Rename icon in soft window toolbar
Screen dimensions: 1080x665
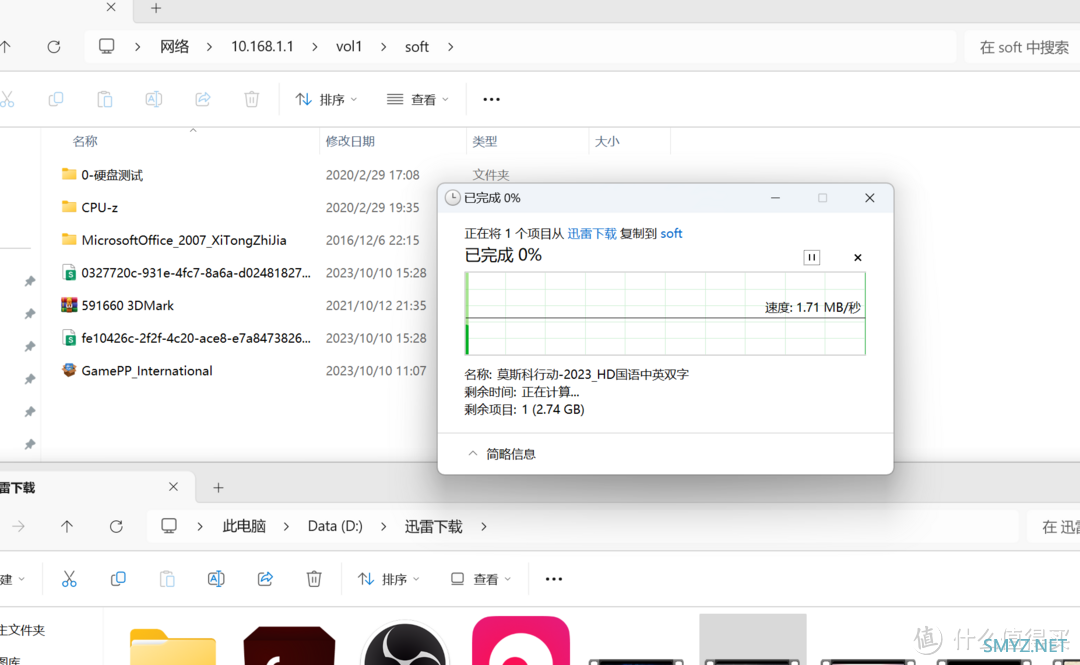click(x=154, y=99)
